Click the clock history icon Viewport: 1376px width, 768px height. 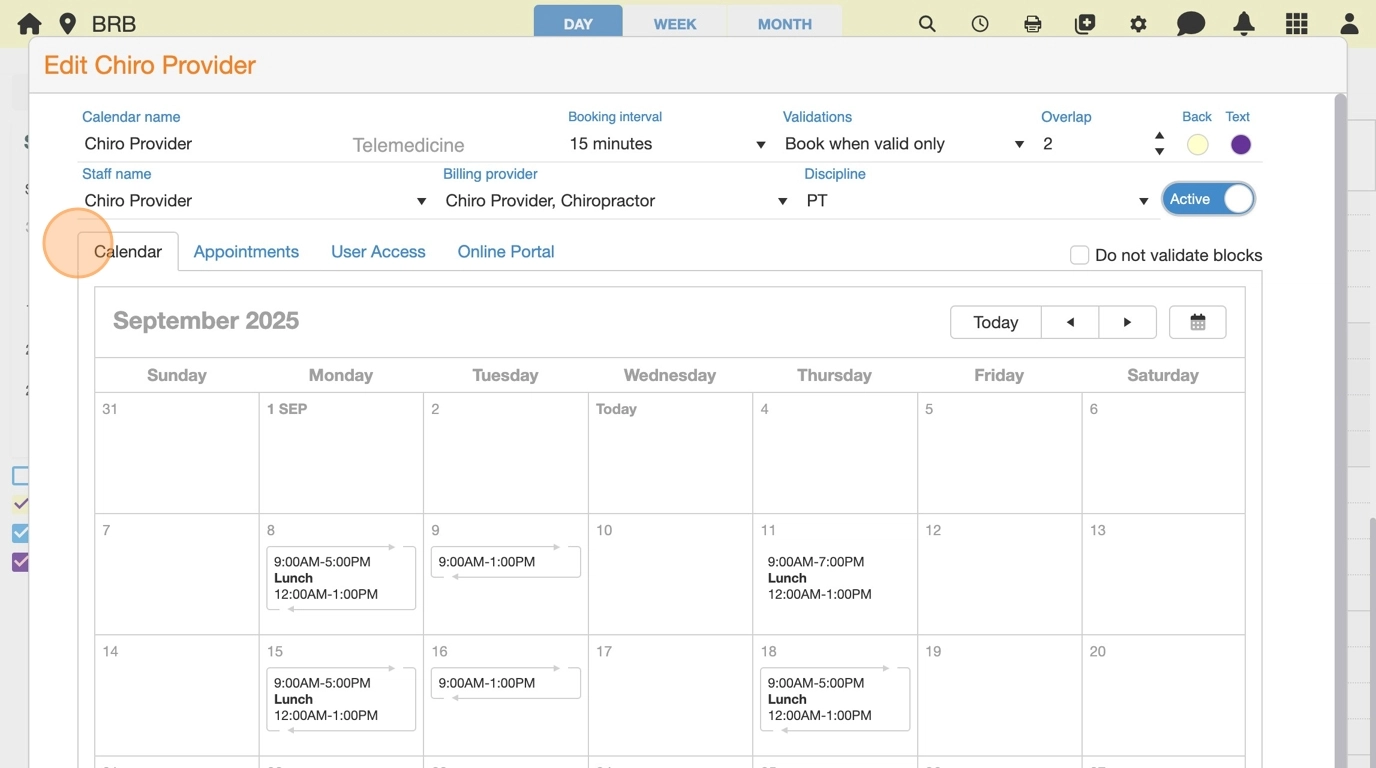(x=980, y=24)
